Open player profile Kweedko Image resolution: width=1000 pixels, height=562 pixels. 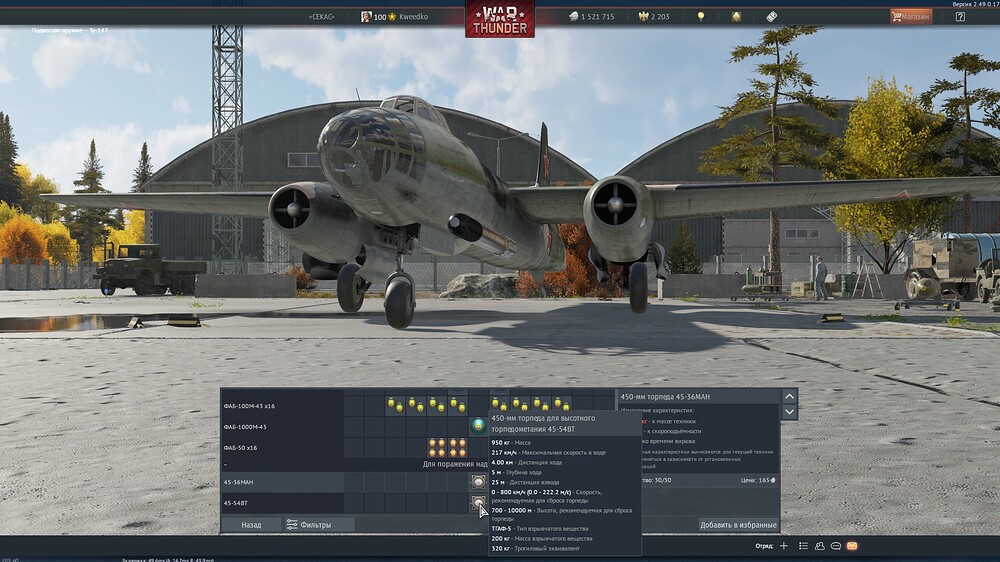point(413,17)
